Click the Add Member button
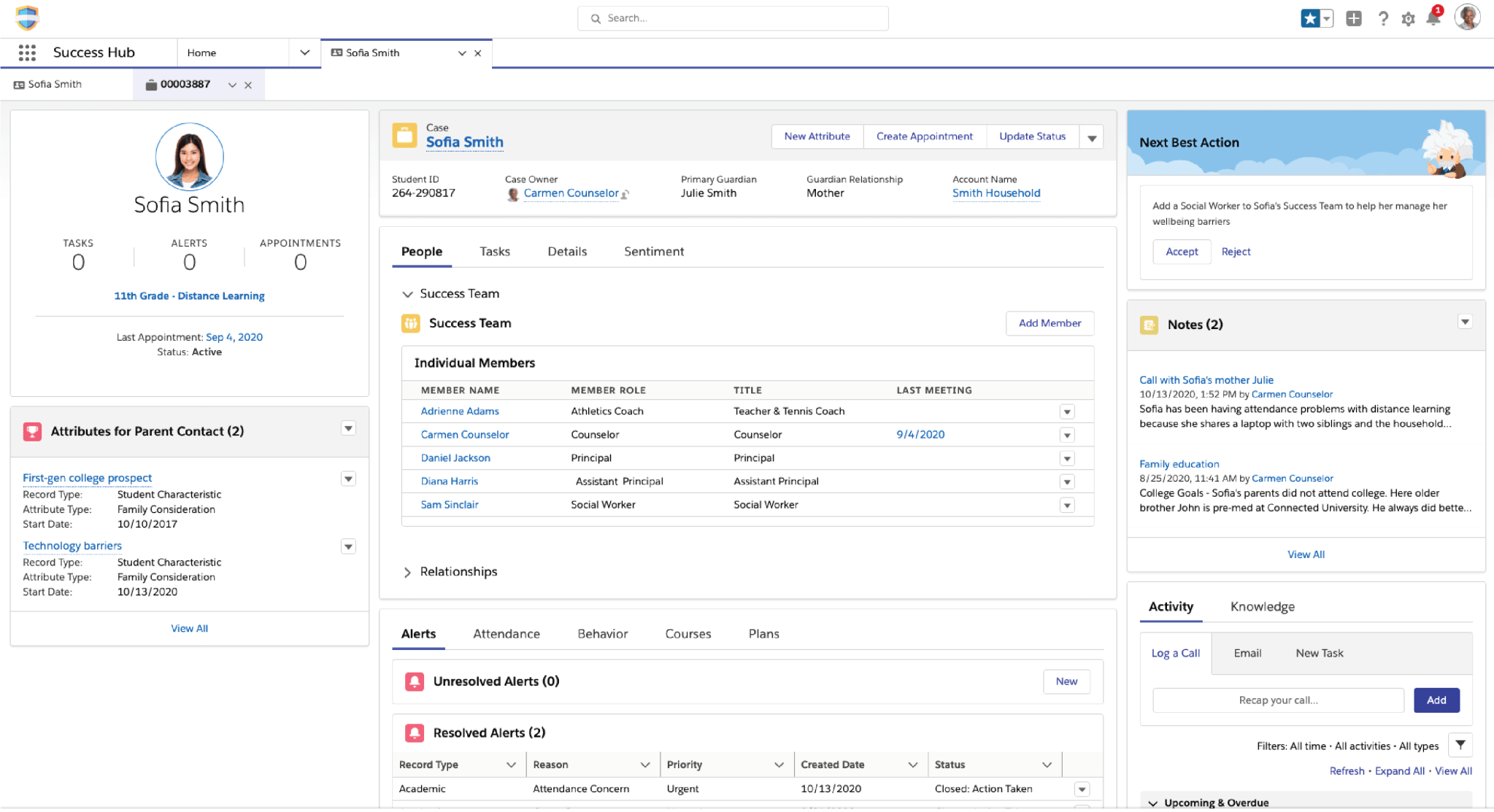The width and height of the screenshot is (1494, 812). (1050, 323)
